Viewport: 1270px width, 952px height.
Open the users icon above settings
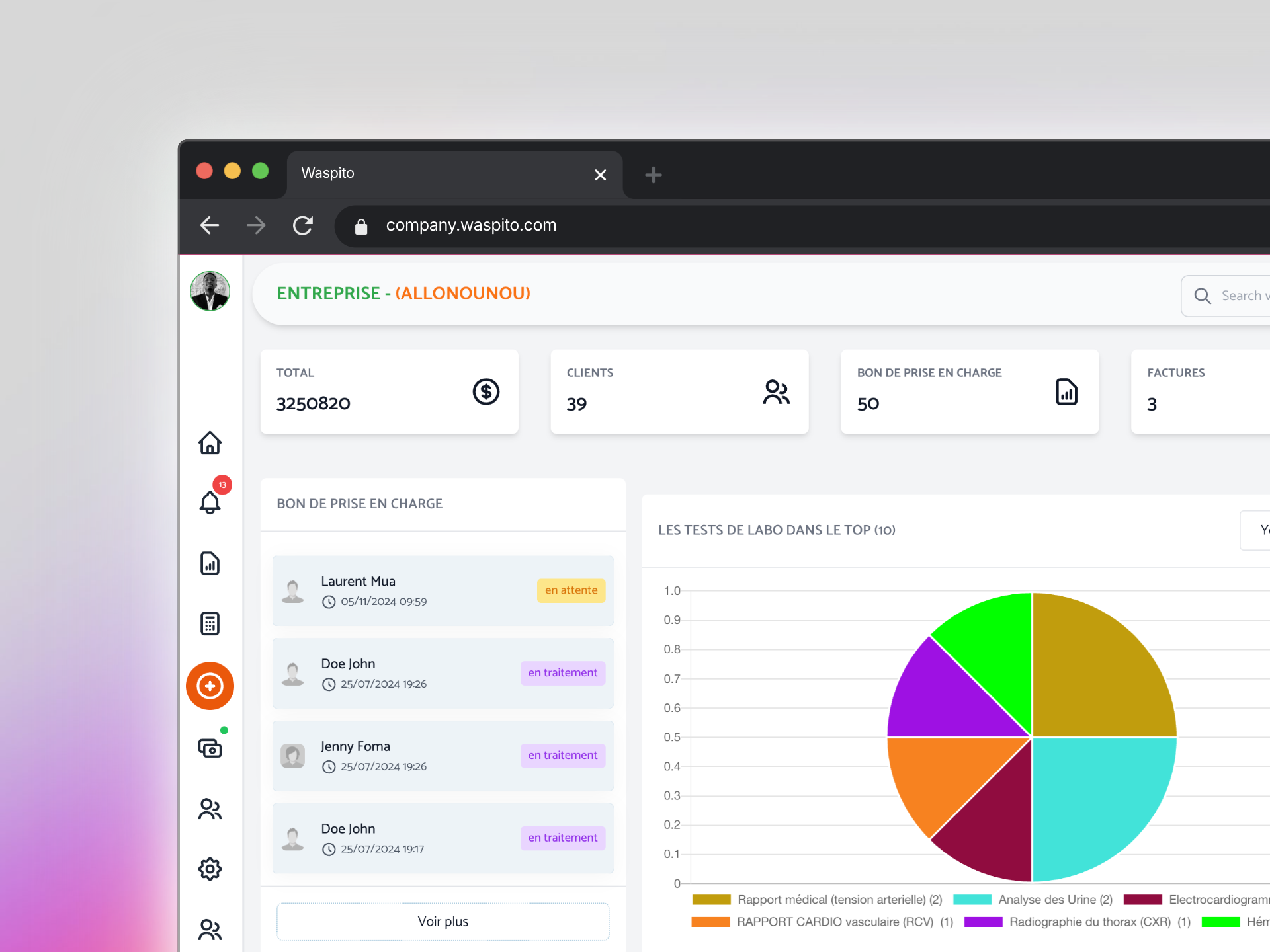(210, 809)
